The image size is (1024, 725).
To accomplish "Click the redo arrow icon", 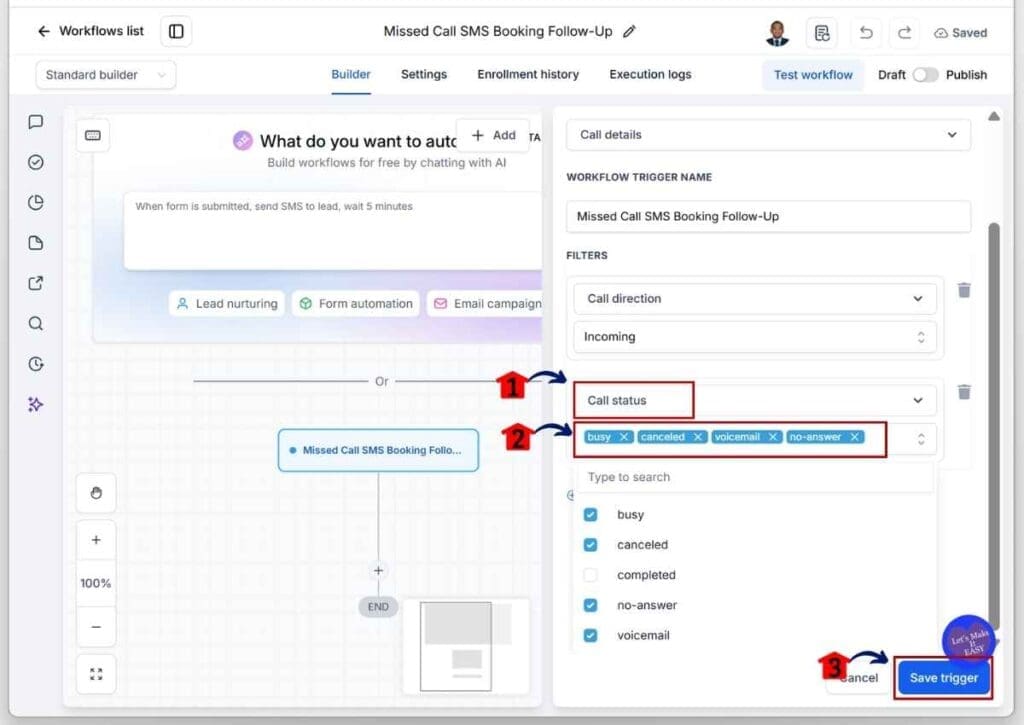I will (904, 33).
